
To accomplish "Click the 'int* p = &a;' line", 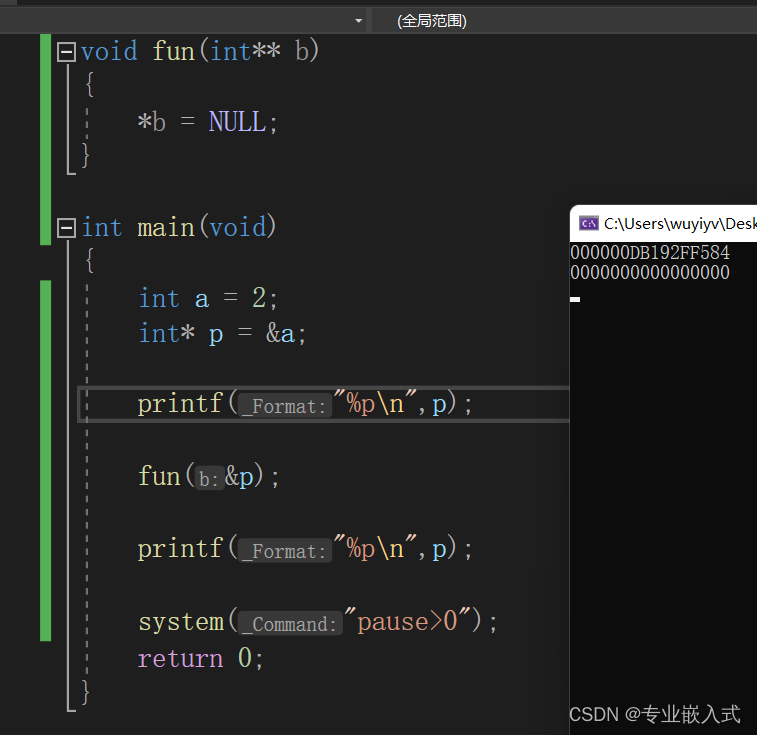I will 223,334.
